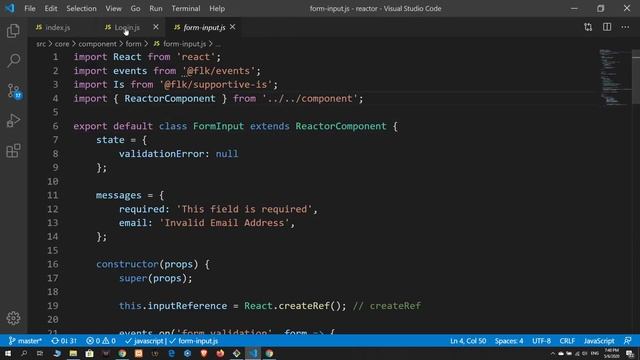This screenshot has width=640, height=360.
Task: Click Ln 4, Col 50 to go to line
Action: coord(468,341)
